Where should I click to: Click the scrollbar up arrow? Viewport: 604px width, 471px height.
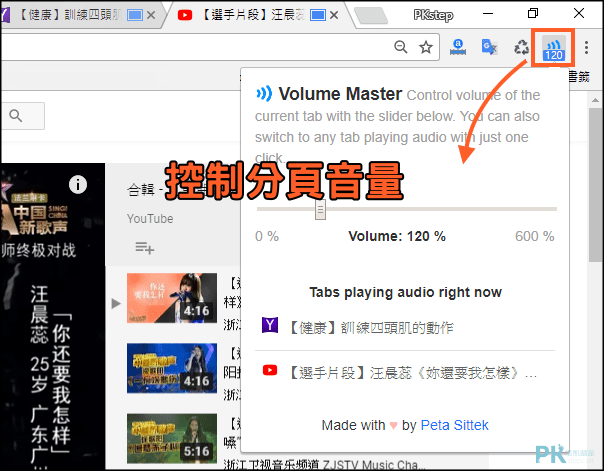point(596,100)
